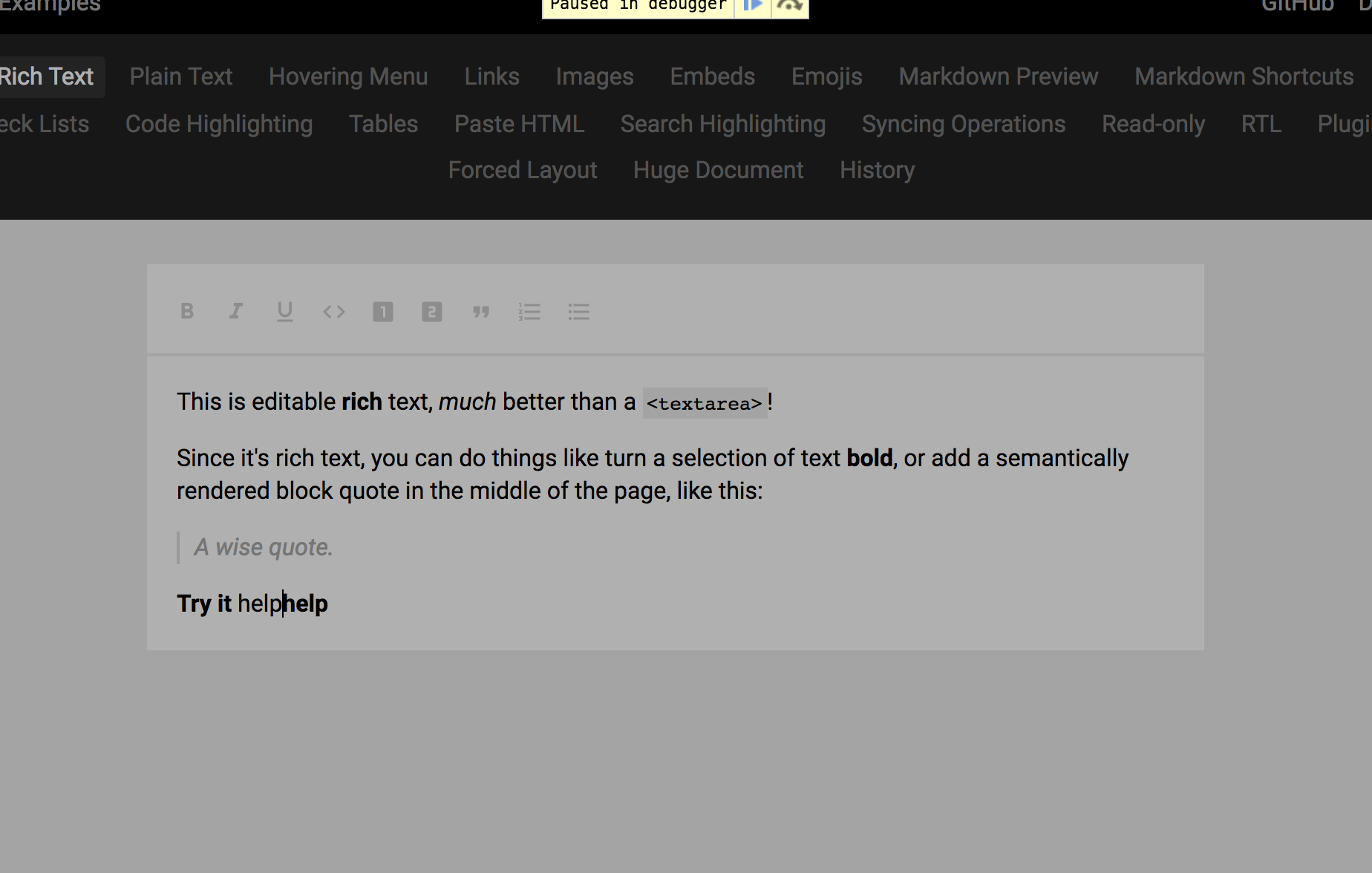The image size is (1372, 873).
Task: Switch to the Huge Document example
Action: (719, 170)
